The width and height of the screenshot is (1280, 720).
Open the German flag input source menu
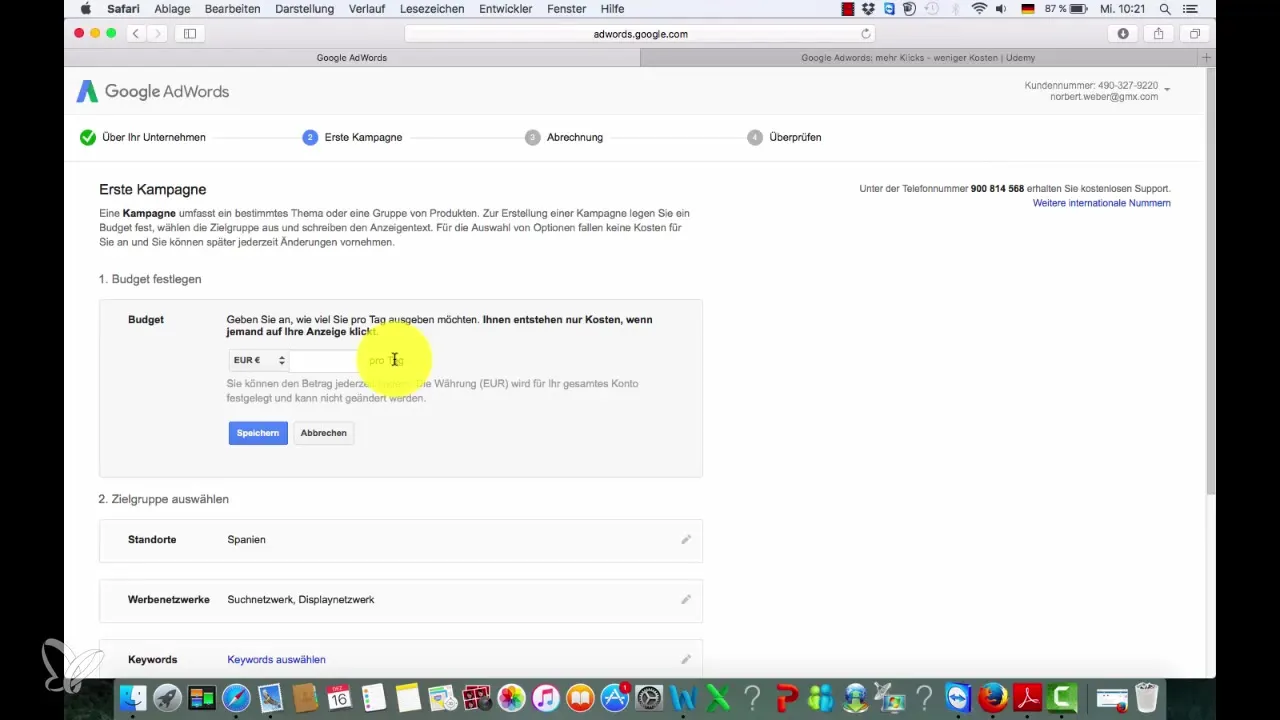click(x=1028, y=9)
